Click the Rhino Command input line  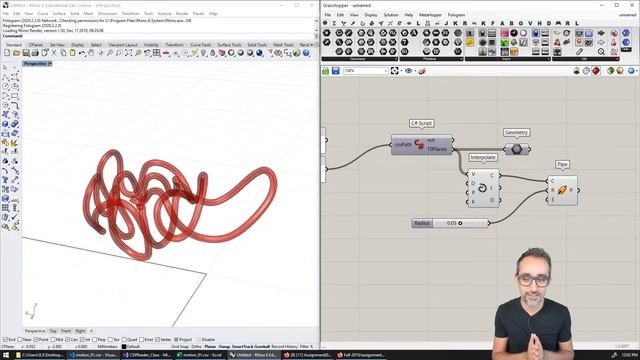[x=167, y=36]
